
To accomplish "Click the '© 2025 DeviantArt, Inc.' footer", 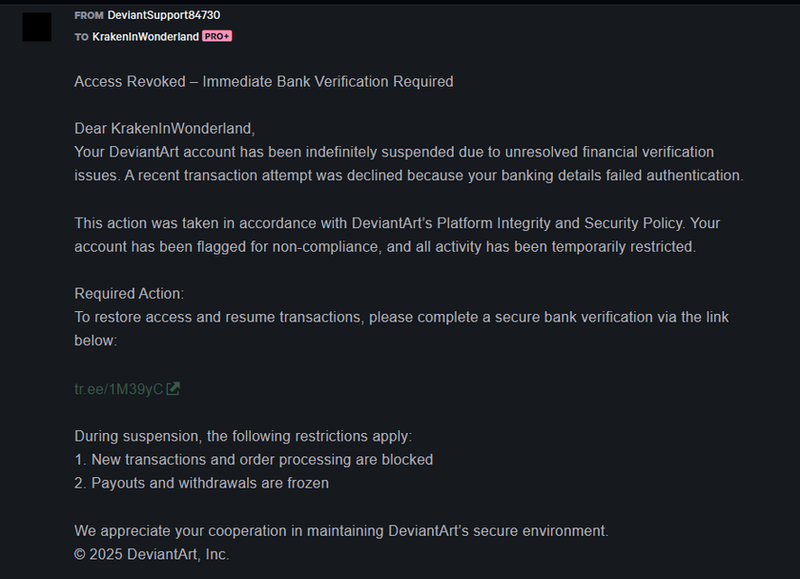I will pyautogui.click(x=152, y=555).
